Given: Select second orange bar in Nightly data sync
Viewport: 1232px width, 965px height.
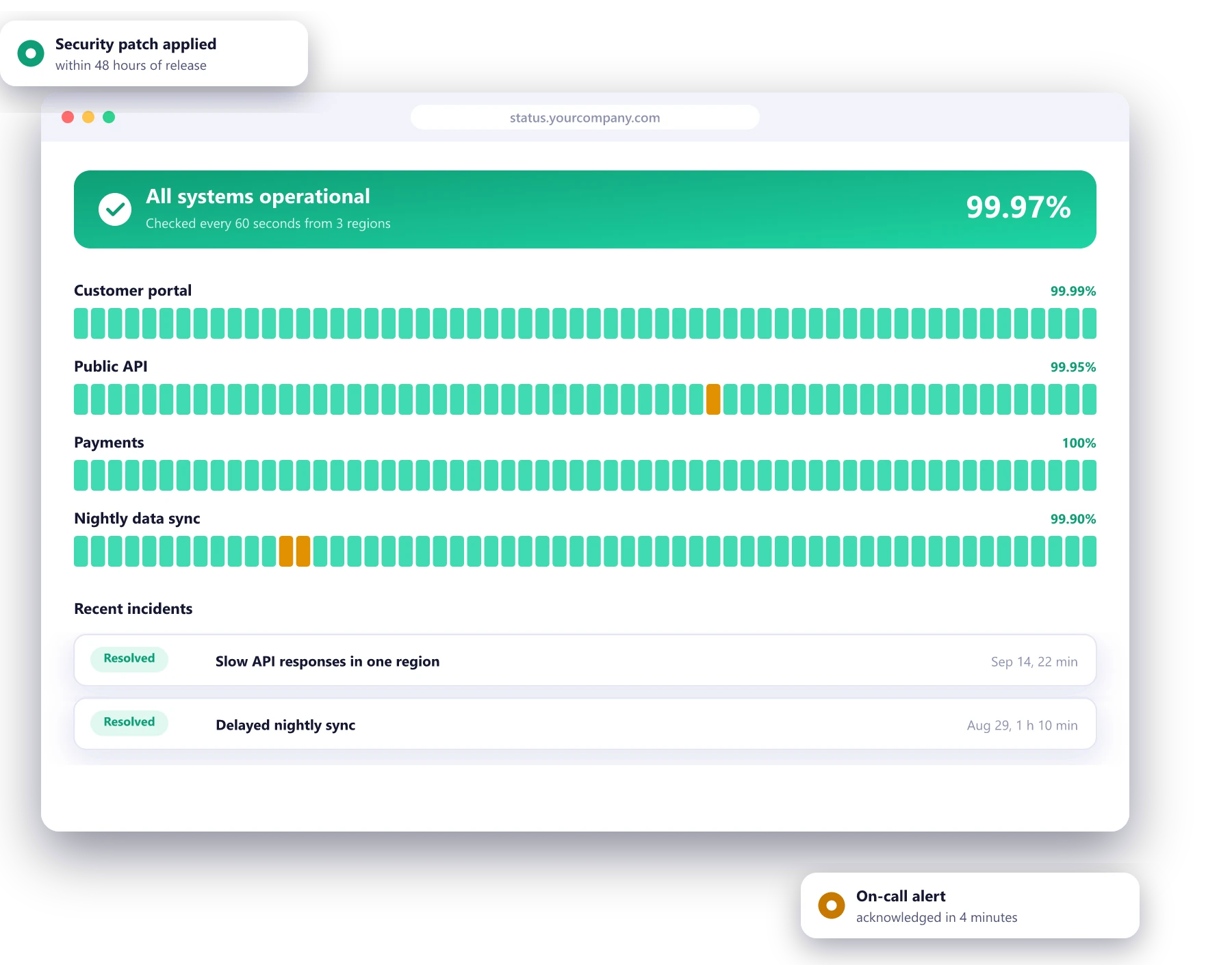Looking at the screenshot, I should point(303,551).
